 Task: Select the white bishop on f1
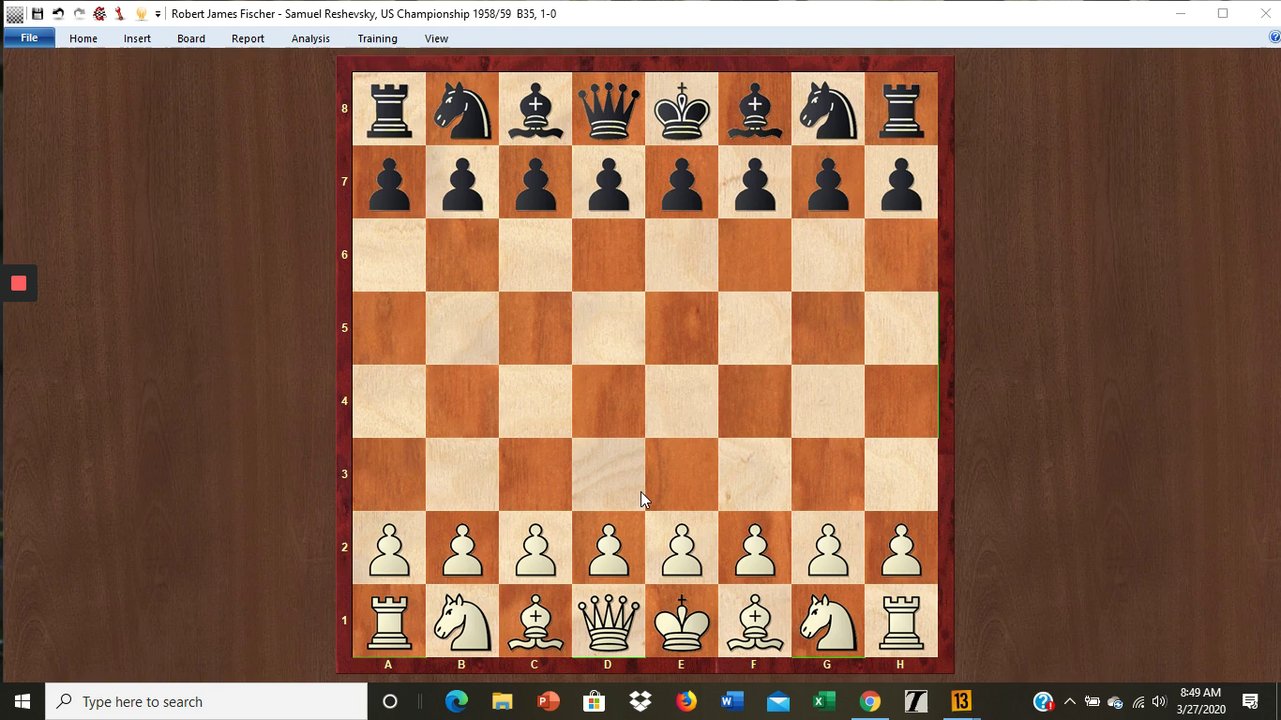click(x=755, y=620)
